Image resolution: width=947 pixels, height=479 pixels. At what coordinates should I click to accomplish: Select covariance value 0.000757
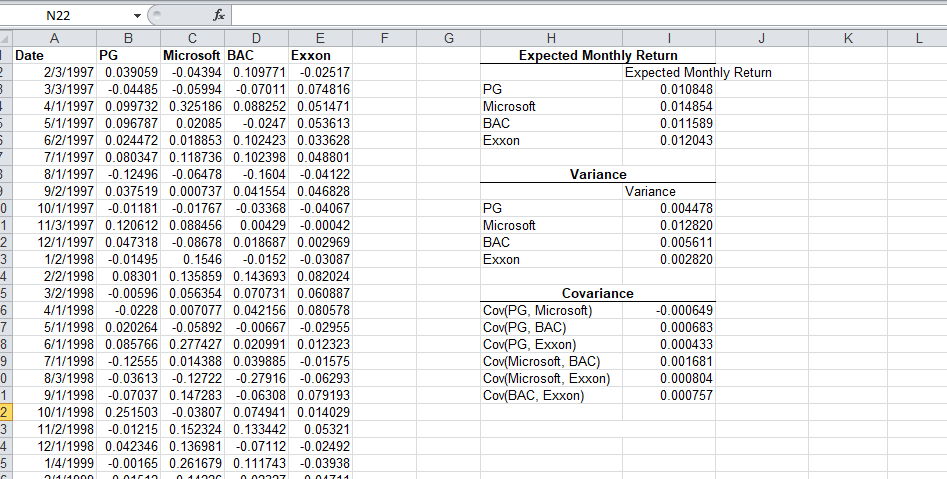click(x=669, y=396)
